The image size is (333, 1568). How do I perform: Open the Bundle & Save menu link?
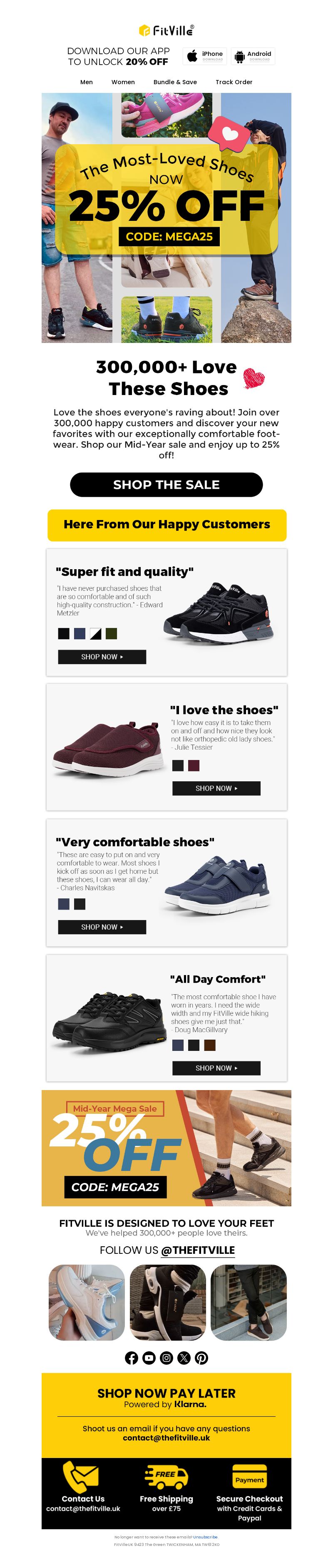[175, 82]
